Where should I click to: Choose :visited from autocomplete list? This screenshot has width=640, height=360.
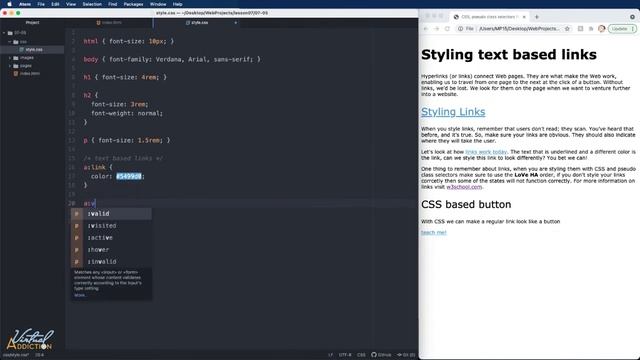111,226
